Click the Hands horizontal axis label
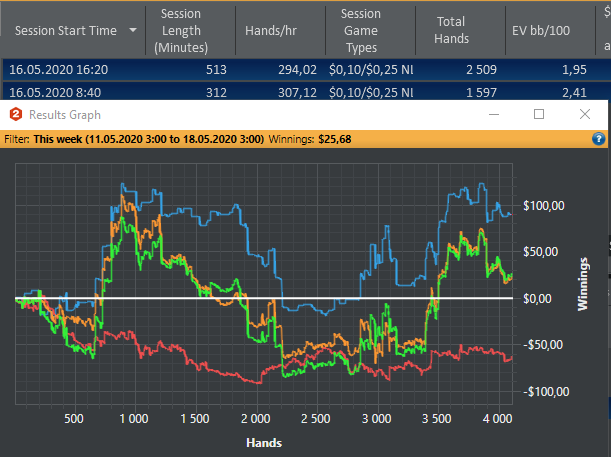The image size is (611, 457). pyautogui.click(x=264, y=443)
